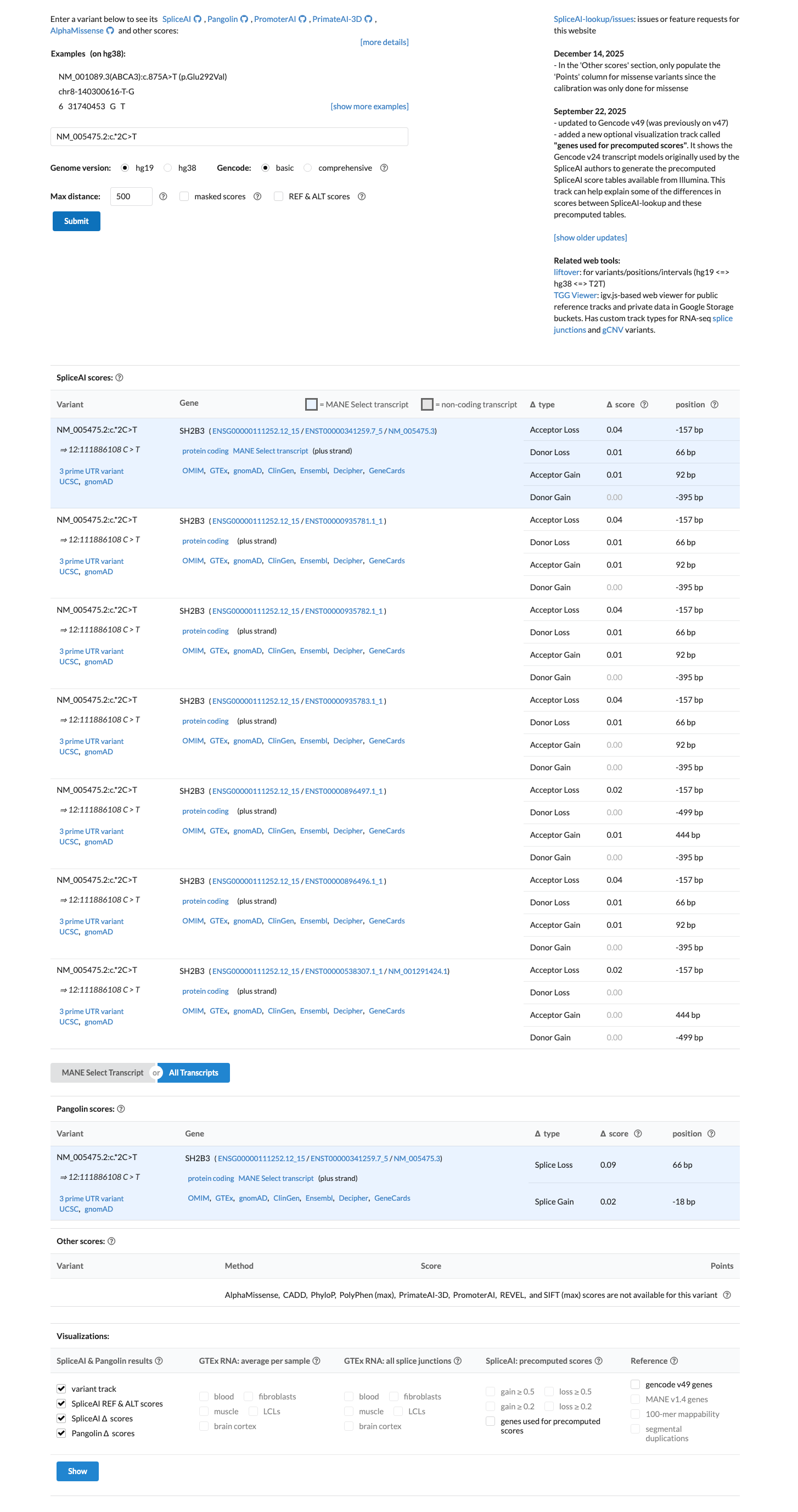Expand show more examples

pos(370,107)
